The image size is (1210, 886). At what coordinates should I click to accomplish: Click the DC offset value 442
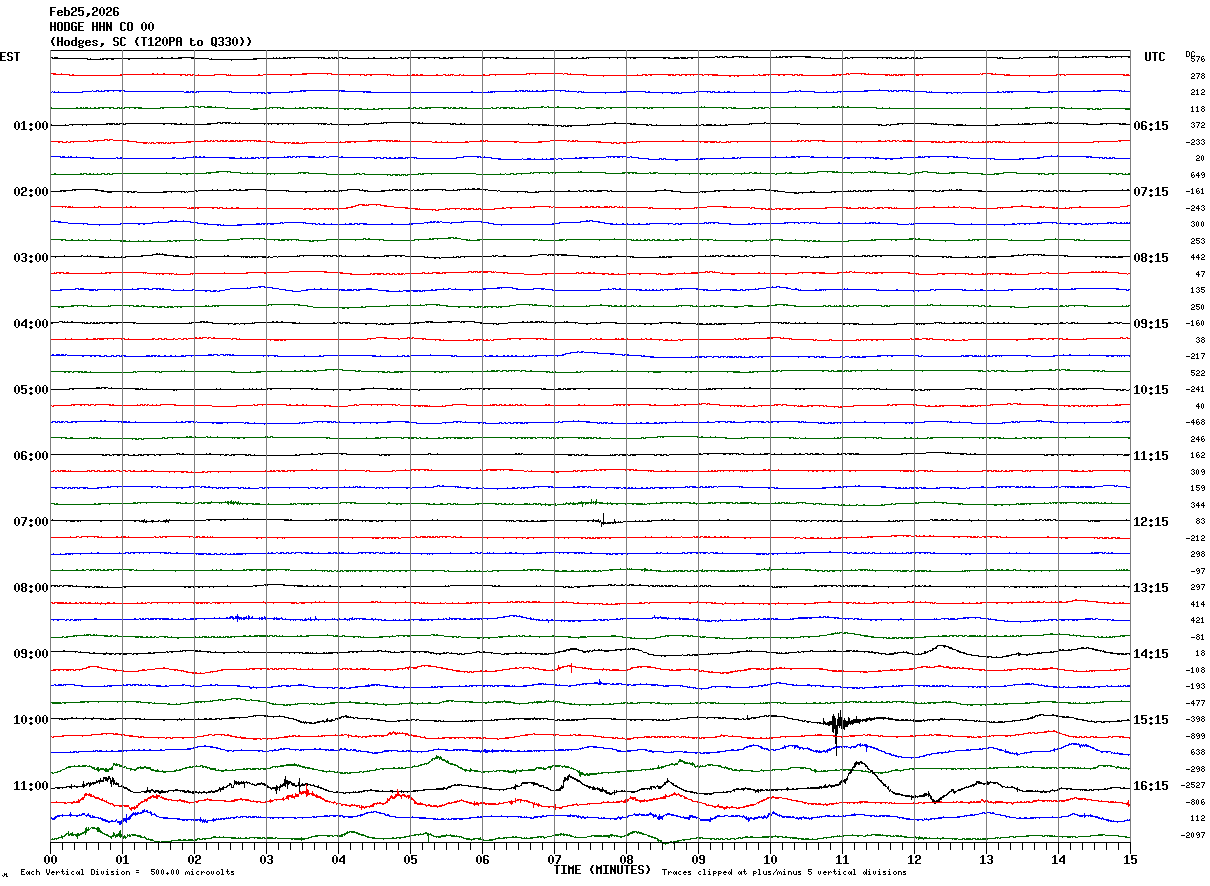tap(1198, 258)
